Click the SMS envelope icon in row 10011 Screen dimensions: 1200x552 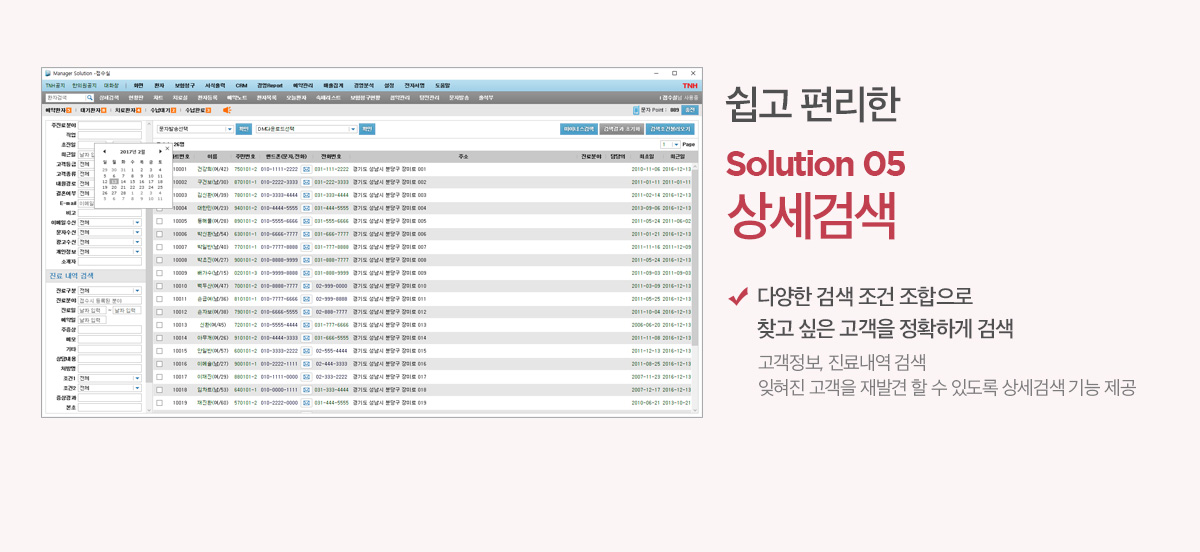(x=307, y=298)
